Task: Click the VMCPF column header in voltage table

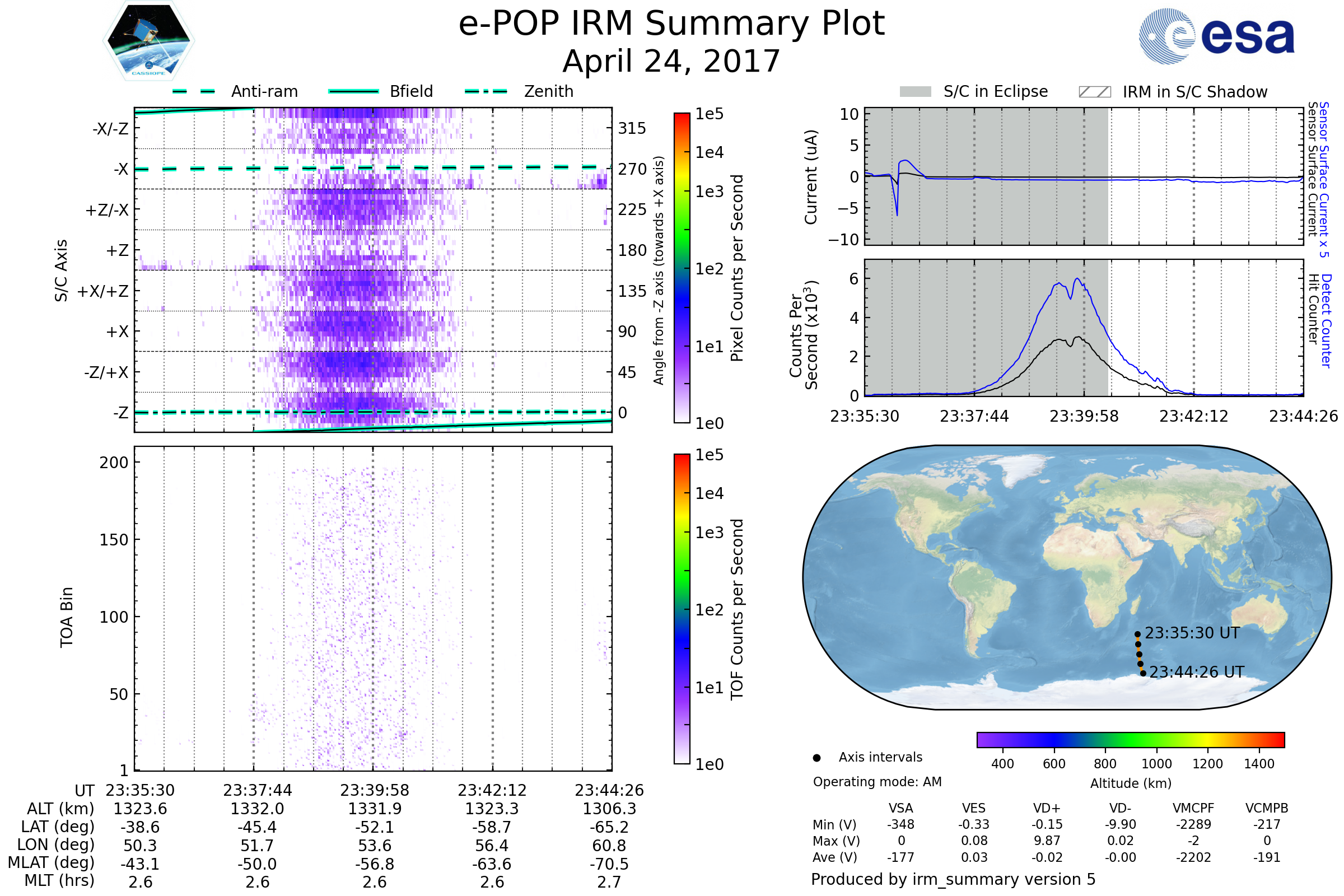Action: [1193, 808]
